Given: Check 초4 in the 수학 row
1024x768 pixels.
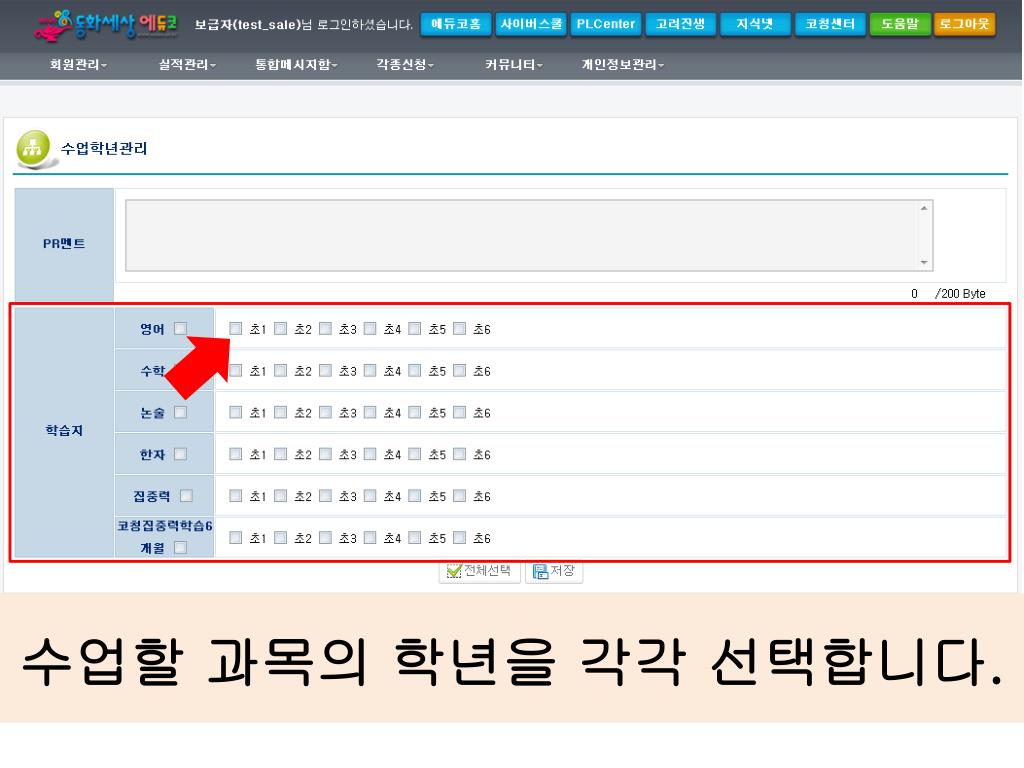Looking at the screenshot, I should click(370, 370).
